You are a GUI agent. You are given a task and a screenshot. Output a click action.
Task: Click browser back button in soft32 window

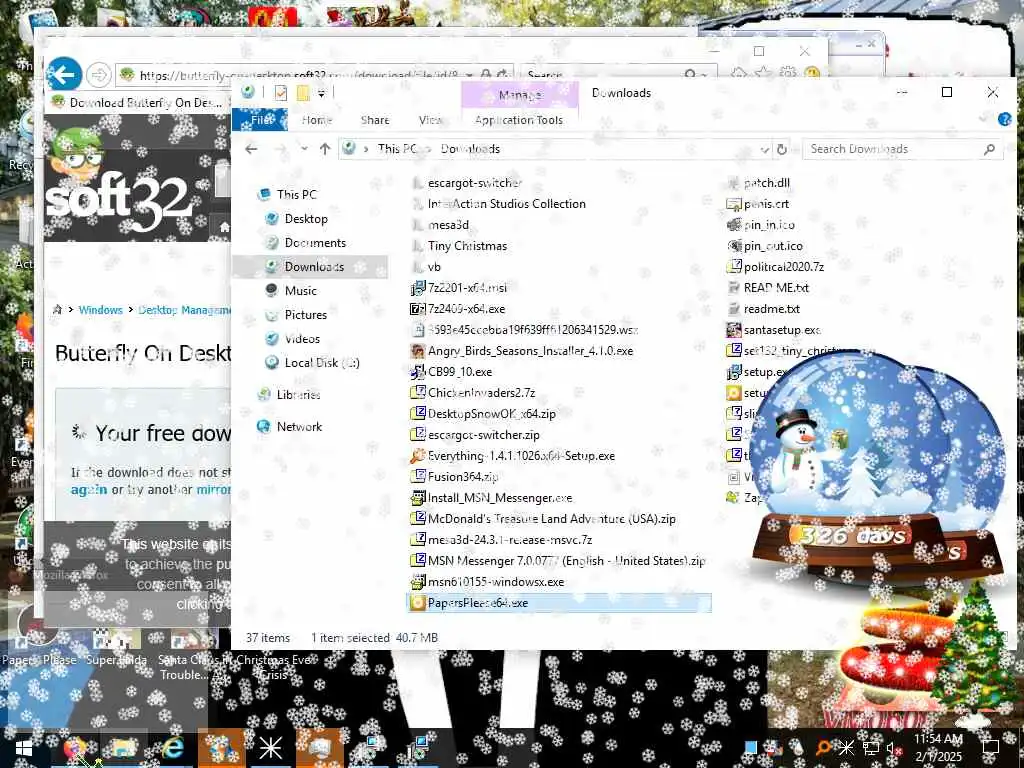click(x=64, y=75)
